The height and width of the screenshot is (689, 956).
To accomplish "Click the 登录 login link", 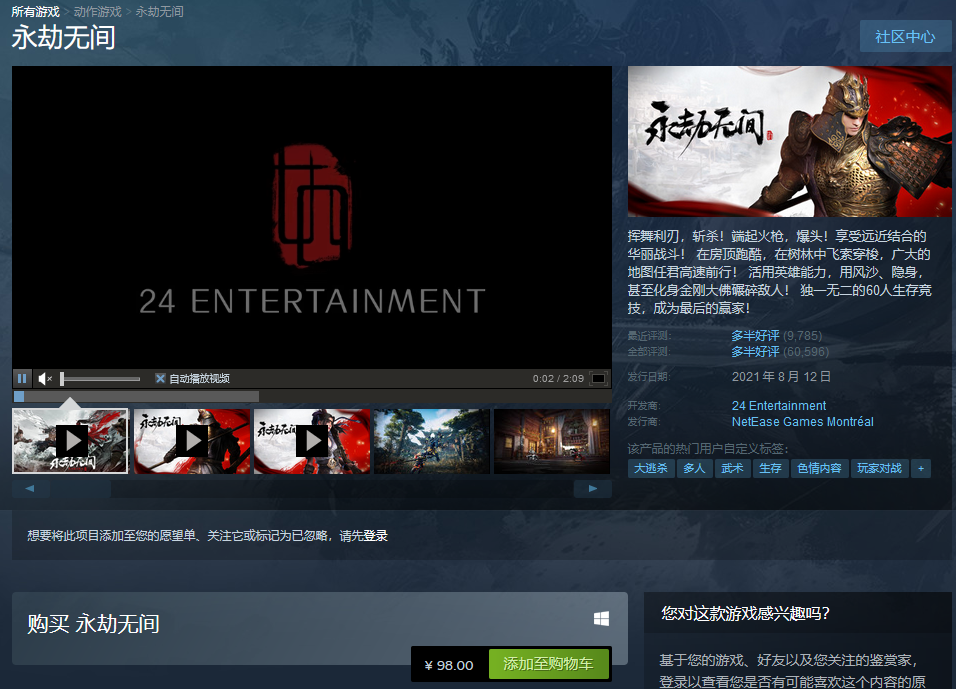I will (376, 535).
